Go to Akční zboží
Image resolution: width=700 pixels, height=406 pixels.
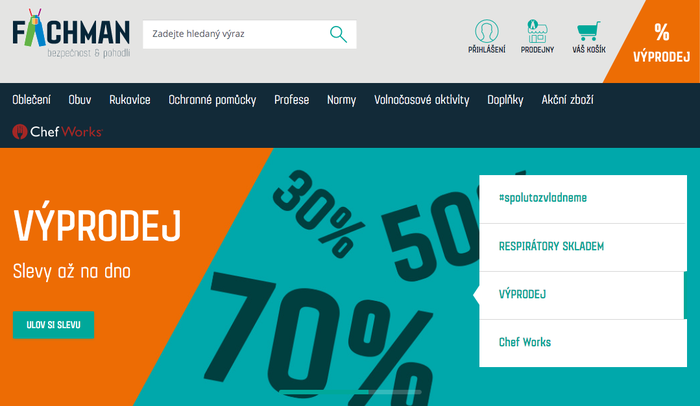(x=567, y=100)
